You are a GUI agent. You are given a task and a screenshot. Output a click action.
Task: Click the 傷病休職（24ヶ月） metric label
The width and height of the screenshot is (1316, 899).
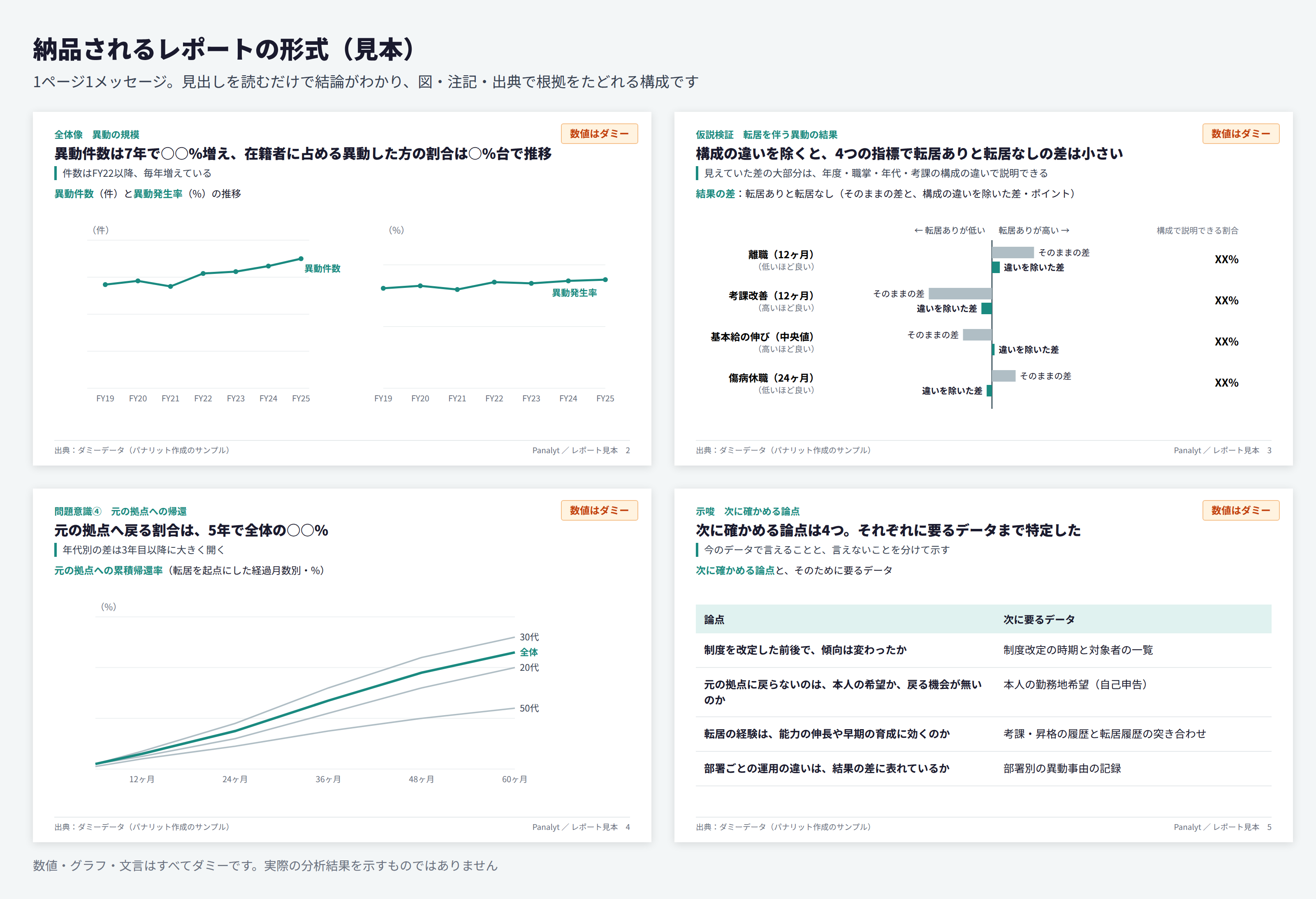click(771, 378)
